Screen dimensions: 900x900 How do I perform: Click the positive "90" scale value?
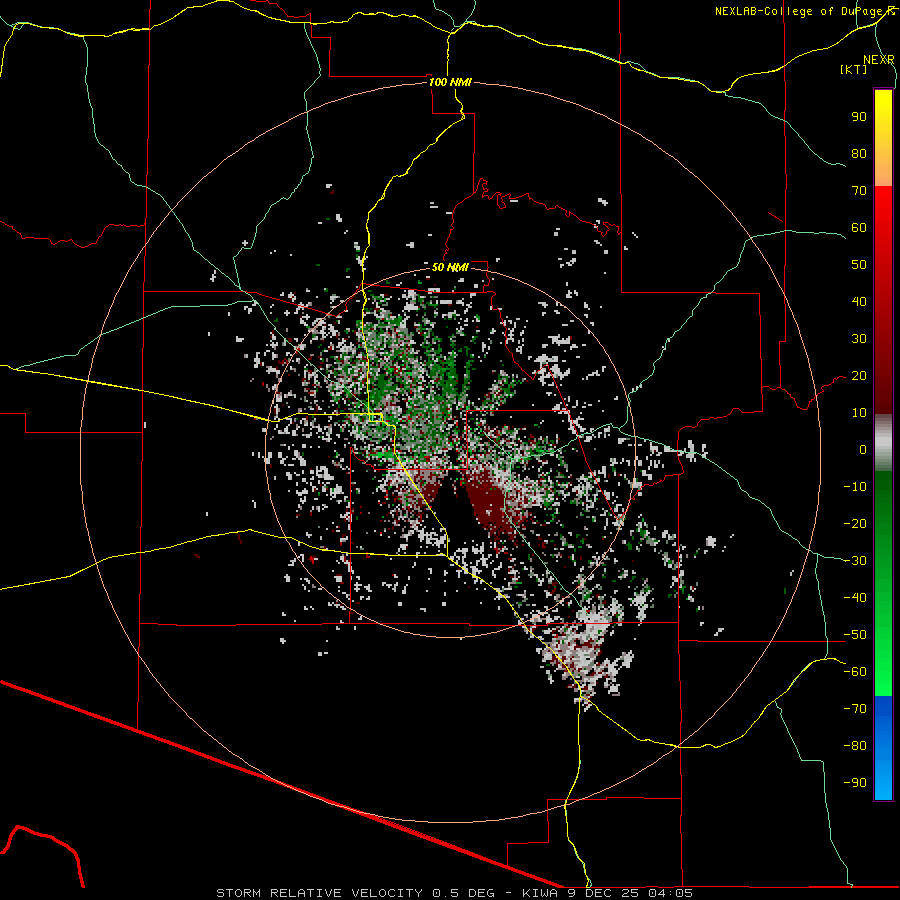pos(859,117)
